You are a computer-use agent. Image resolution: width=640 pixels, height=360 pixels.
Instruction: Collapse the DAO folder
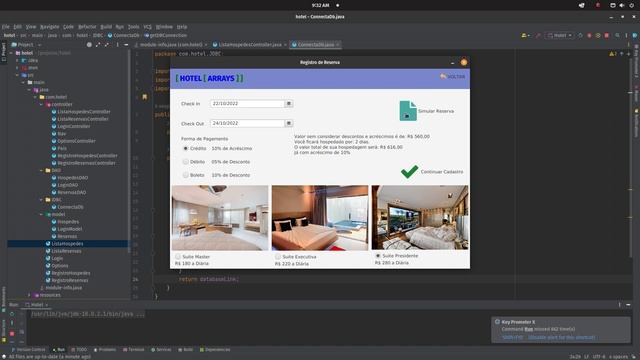[x=41, y=170]
